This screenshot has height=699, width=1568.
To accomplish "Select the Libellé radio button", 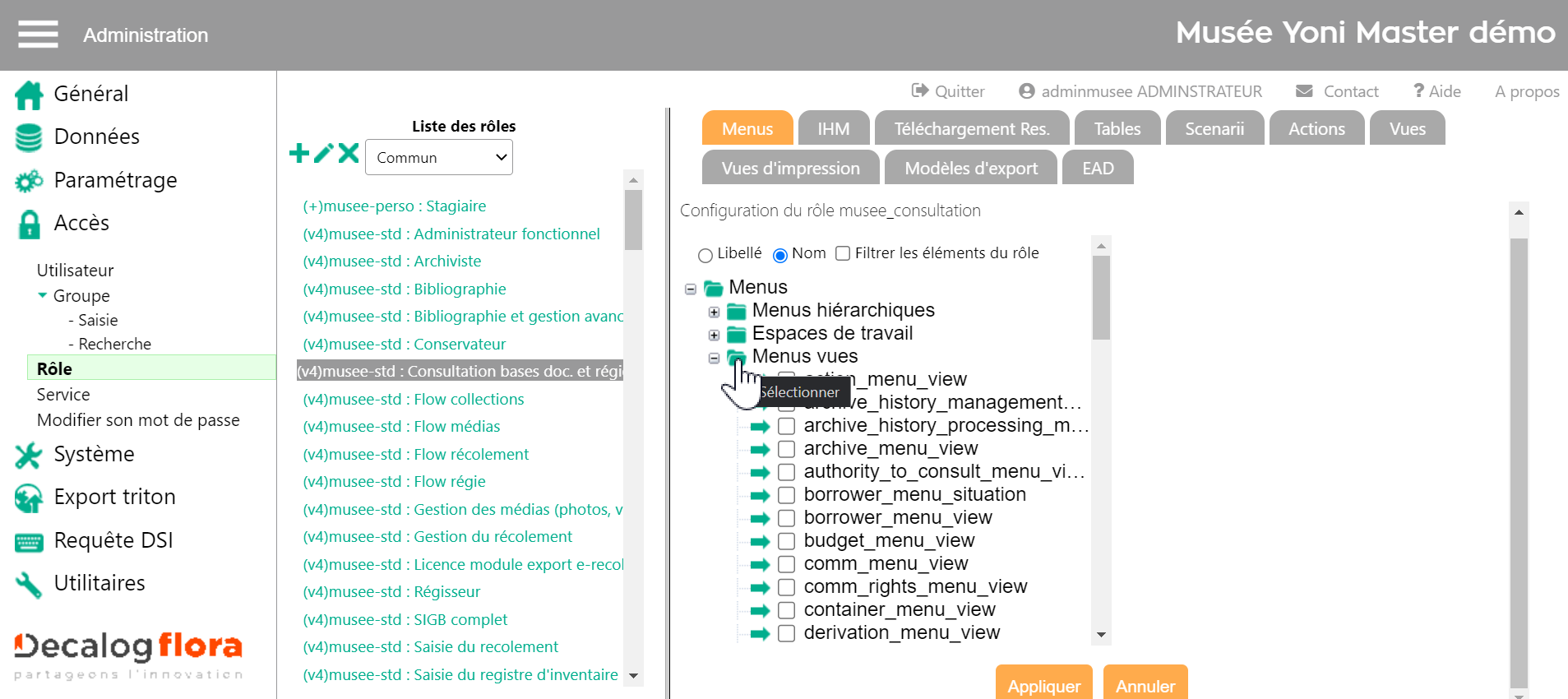I will [x=705, y=255].
